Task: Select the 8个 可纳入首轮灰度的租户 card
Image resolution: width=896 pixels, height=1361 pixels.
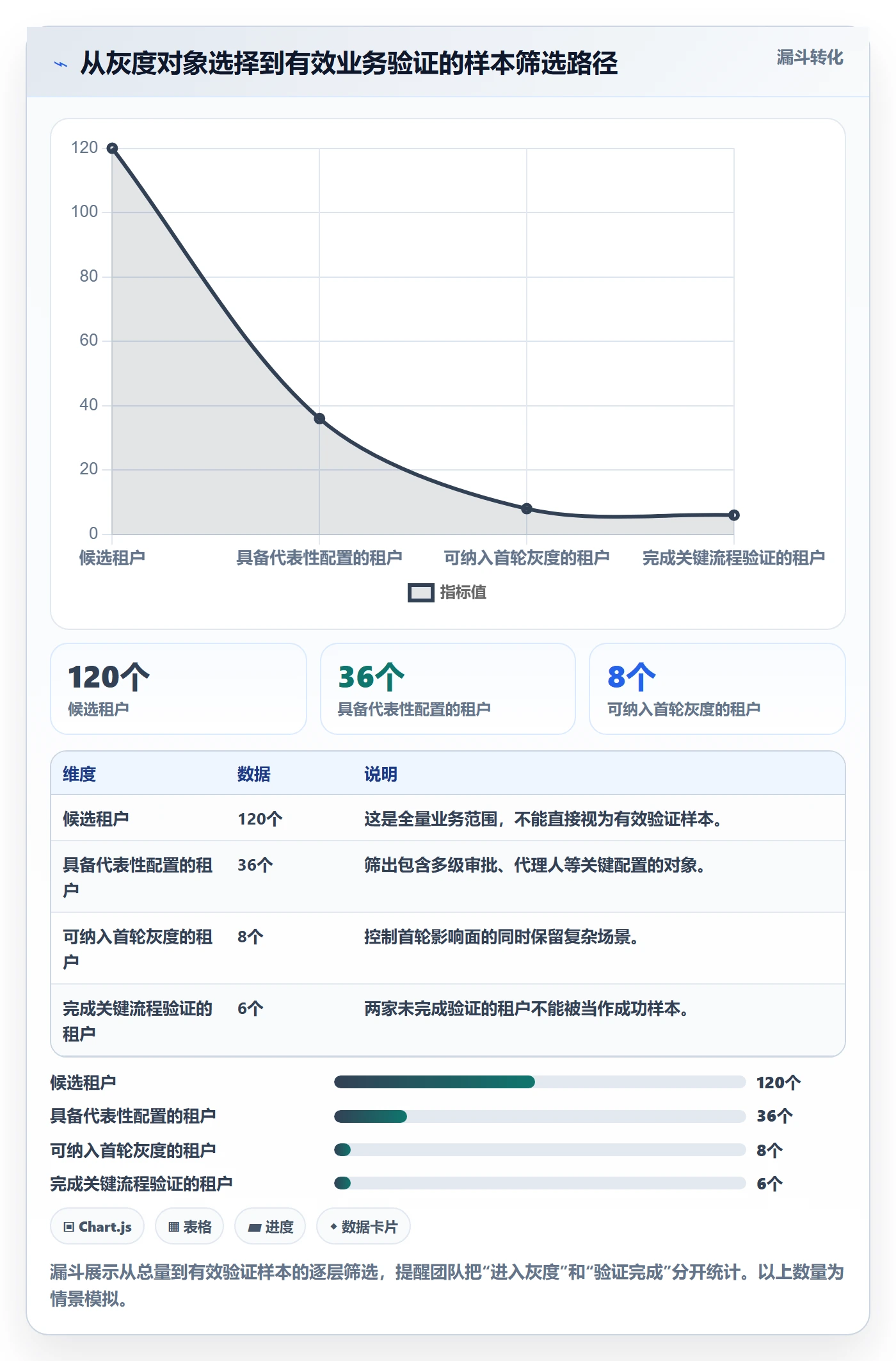Action: (717, 689)
